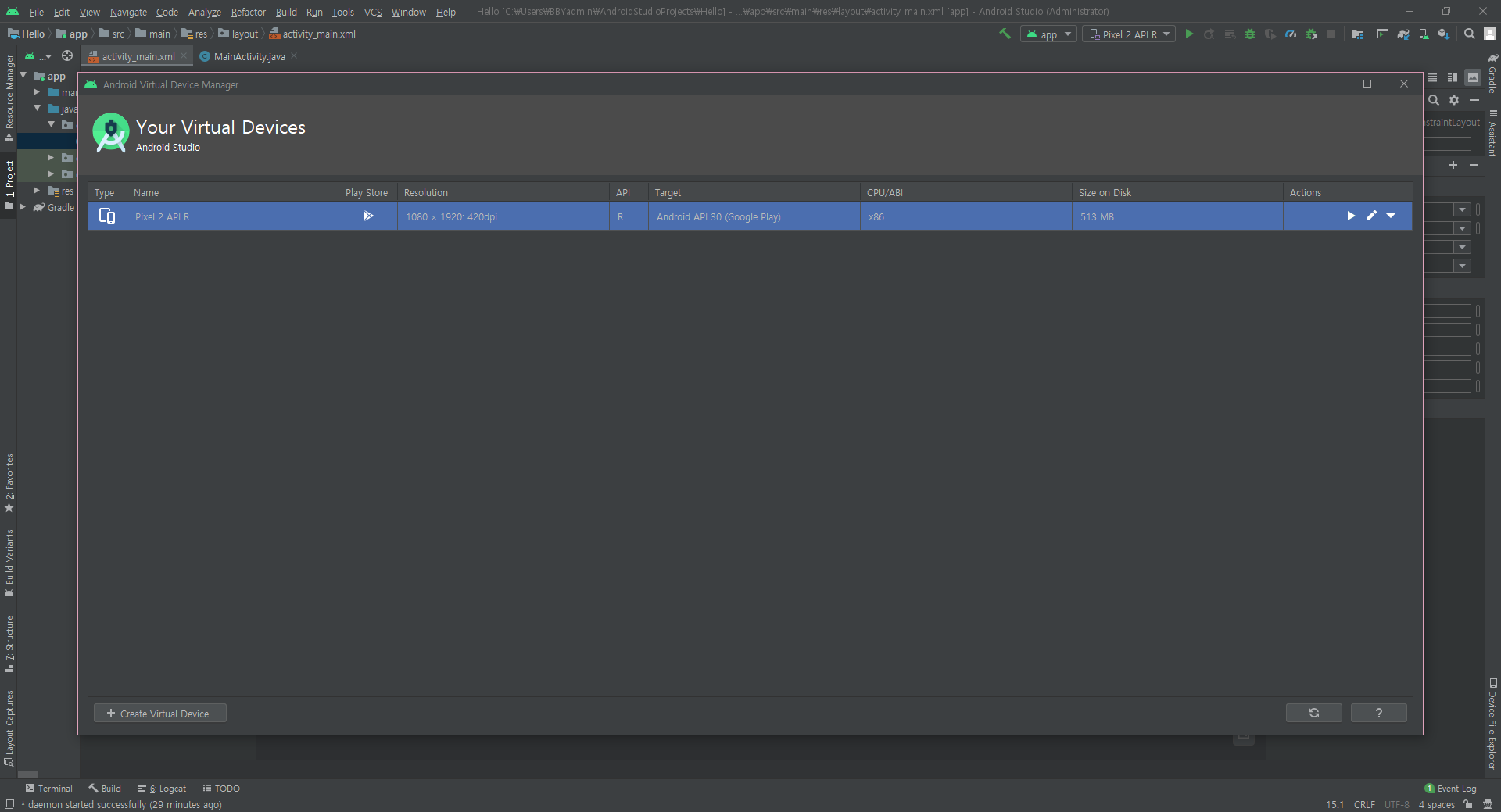Screen dimensions: 1501x812
Task: Open the Tools menu
Action: (342, 12)
